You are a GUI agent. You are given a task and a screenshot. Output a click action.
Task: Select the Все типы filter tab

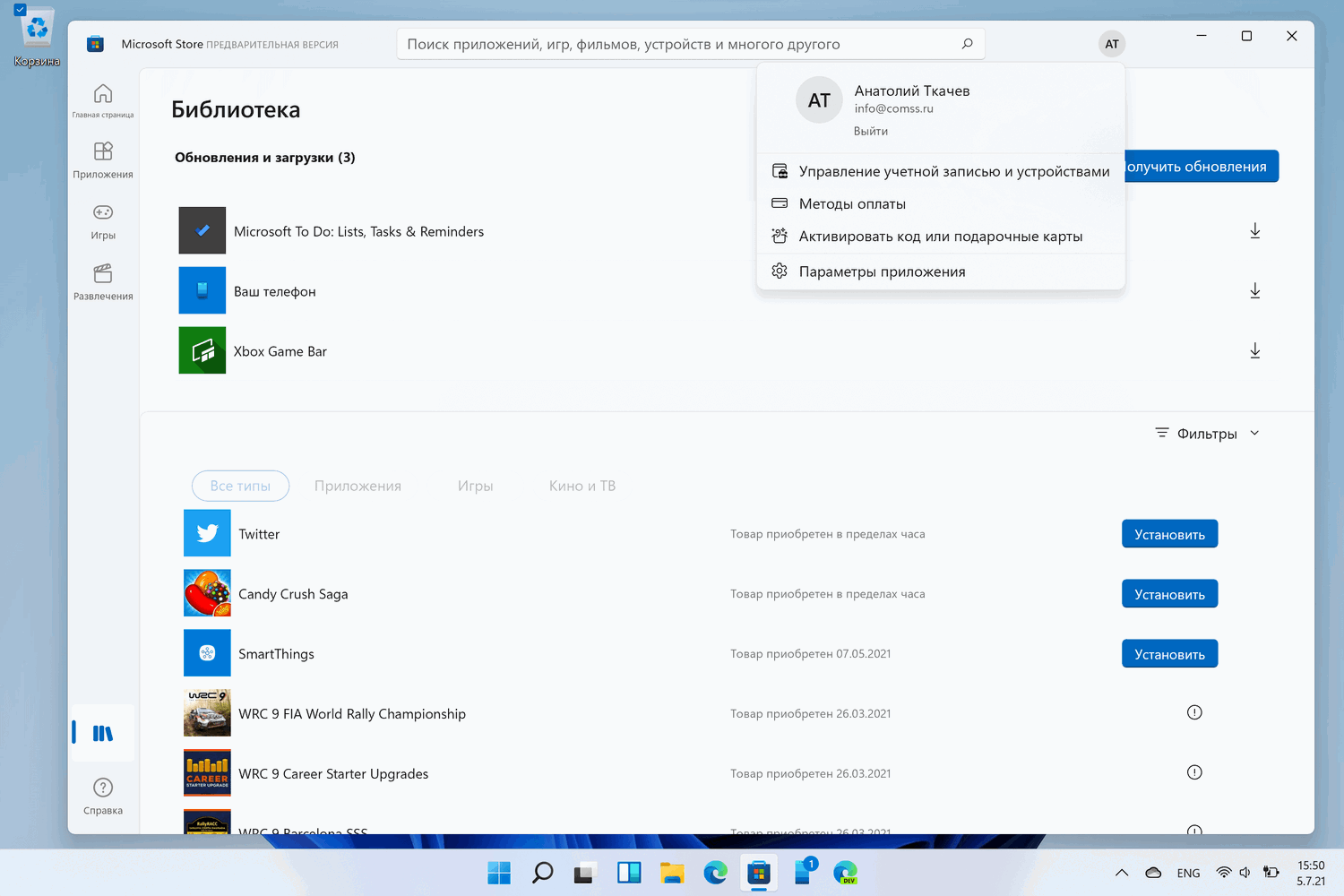(x=240, y=486)
